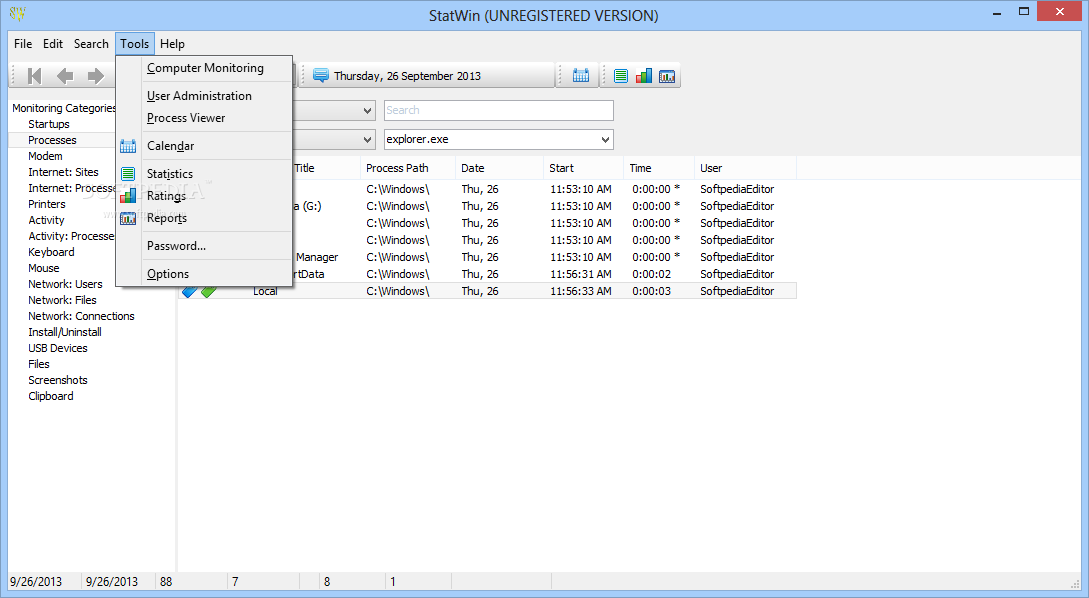Select the Keyboard category

point(51,252)
